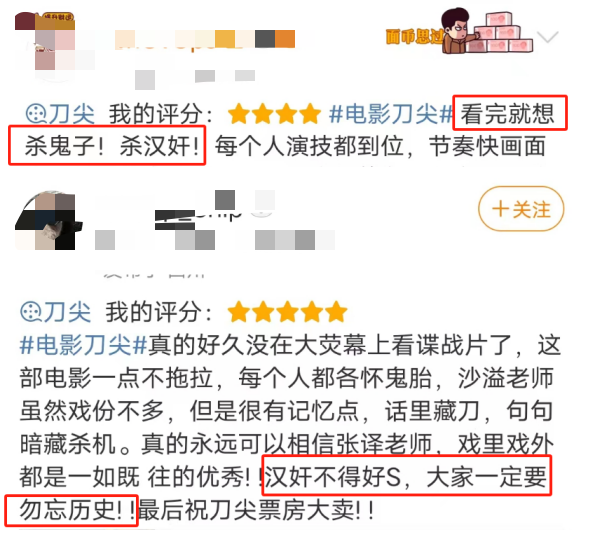
Task: Open the first poster's blurred username
Action: [204, 39]
